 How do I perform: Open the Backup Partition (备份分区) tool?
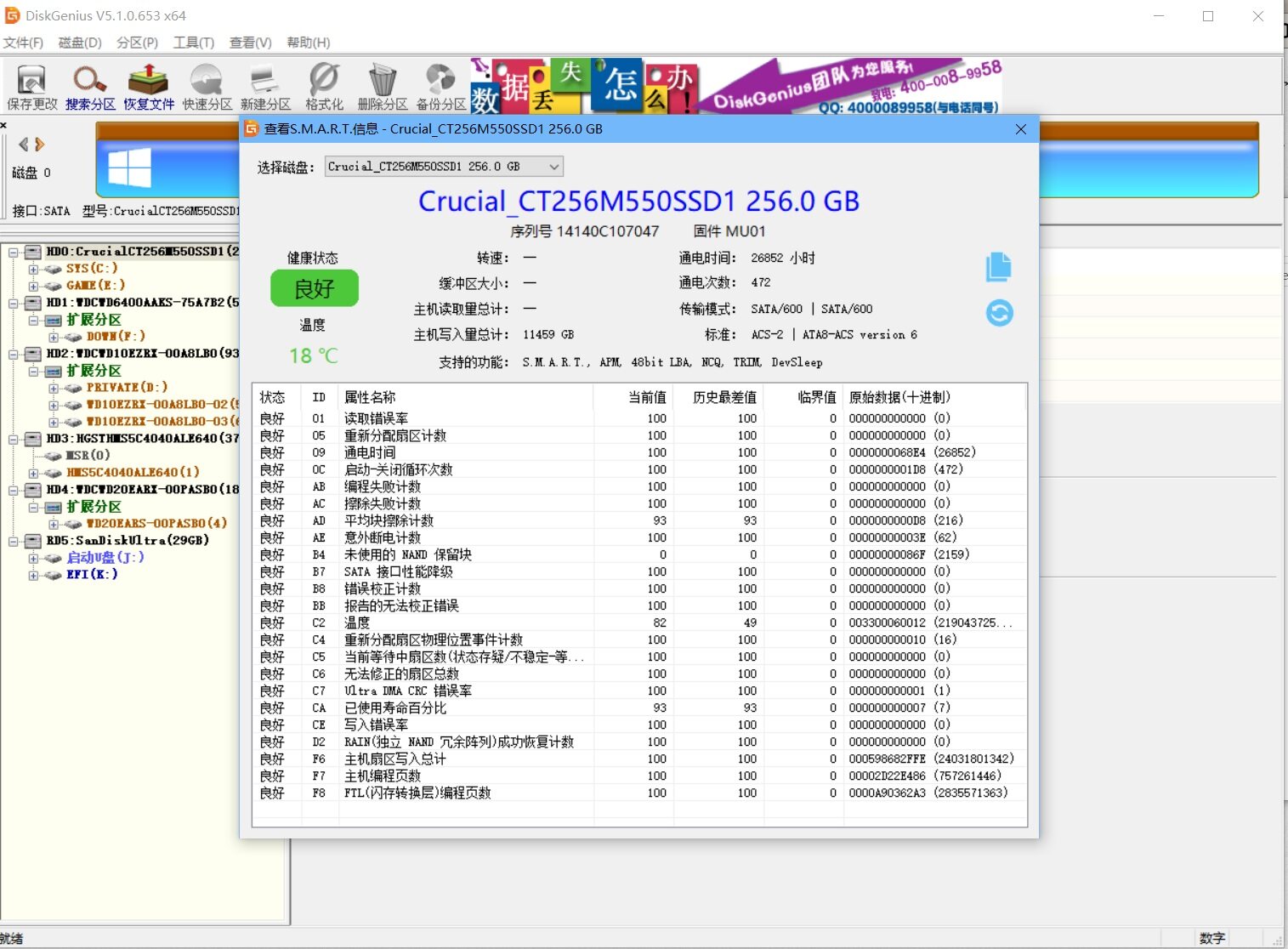440,86
